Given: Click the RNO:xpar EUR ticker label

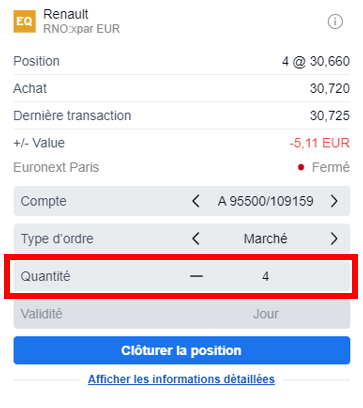Looking at the screenshot, I should point(81,29).
